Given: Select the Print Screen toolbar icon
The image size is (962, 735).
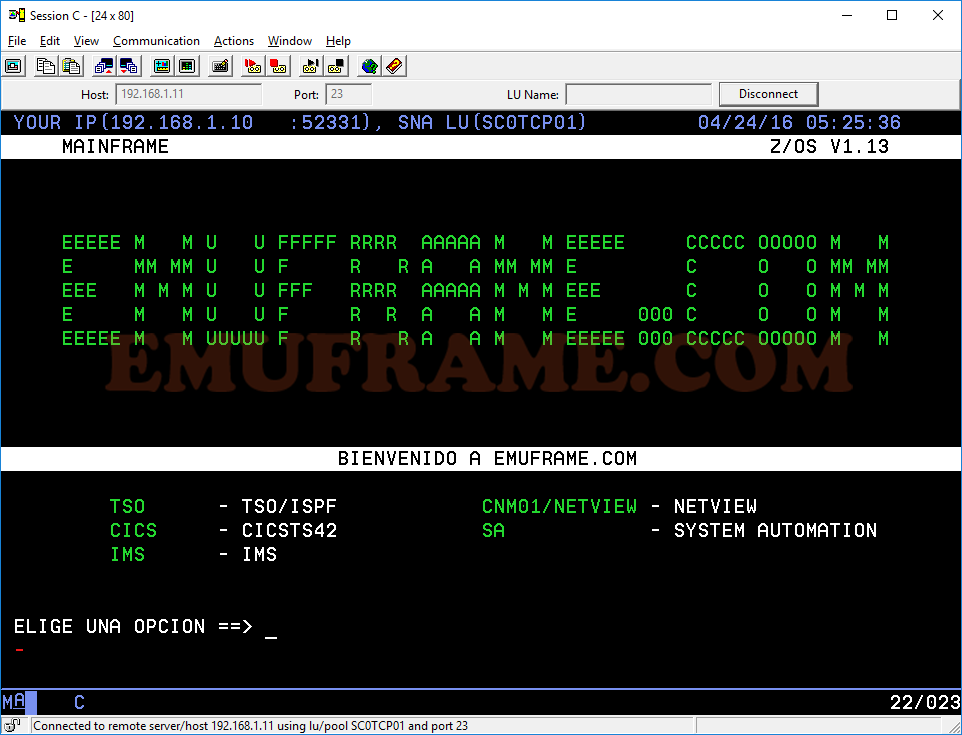Looking at the screenshot, I should [x=13, y=66].
